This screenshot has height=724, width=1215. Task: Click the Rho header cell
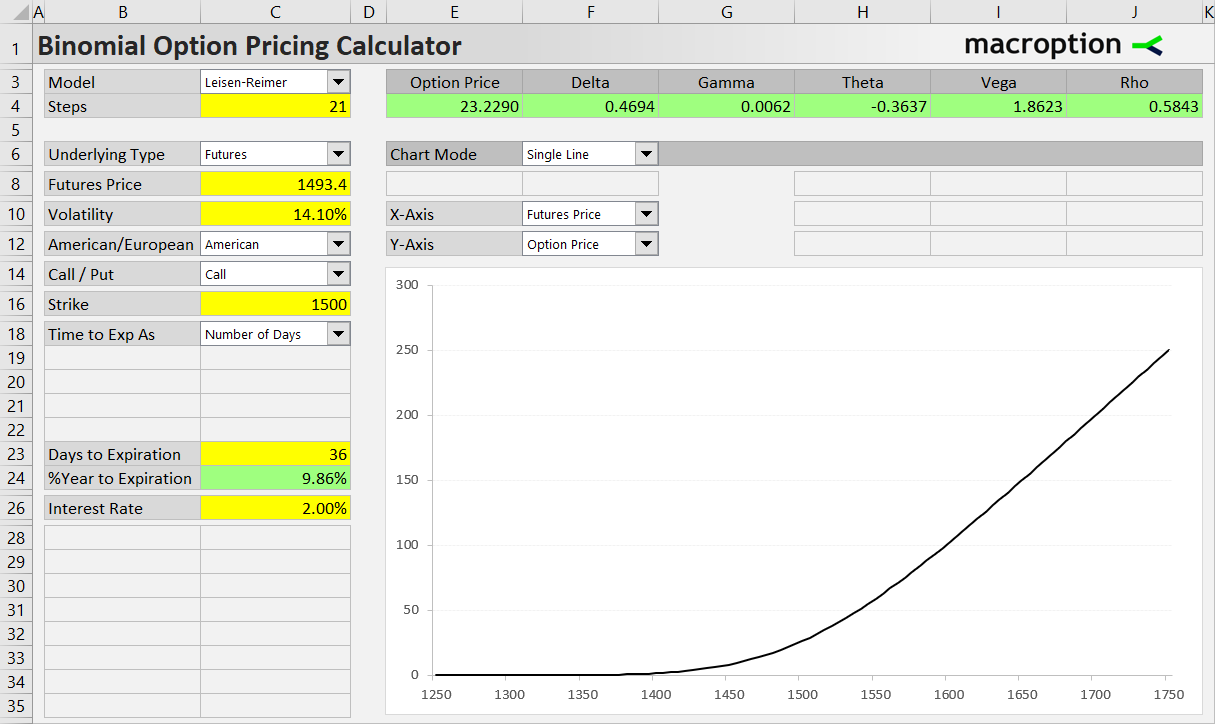[1134, 82]
